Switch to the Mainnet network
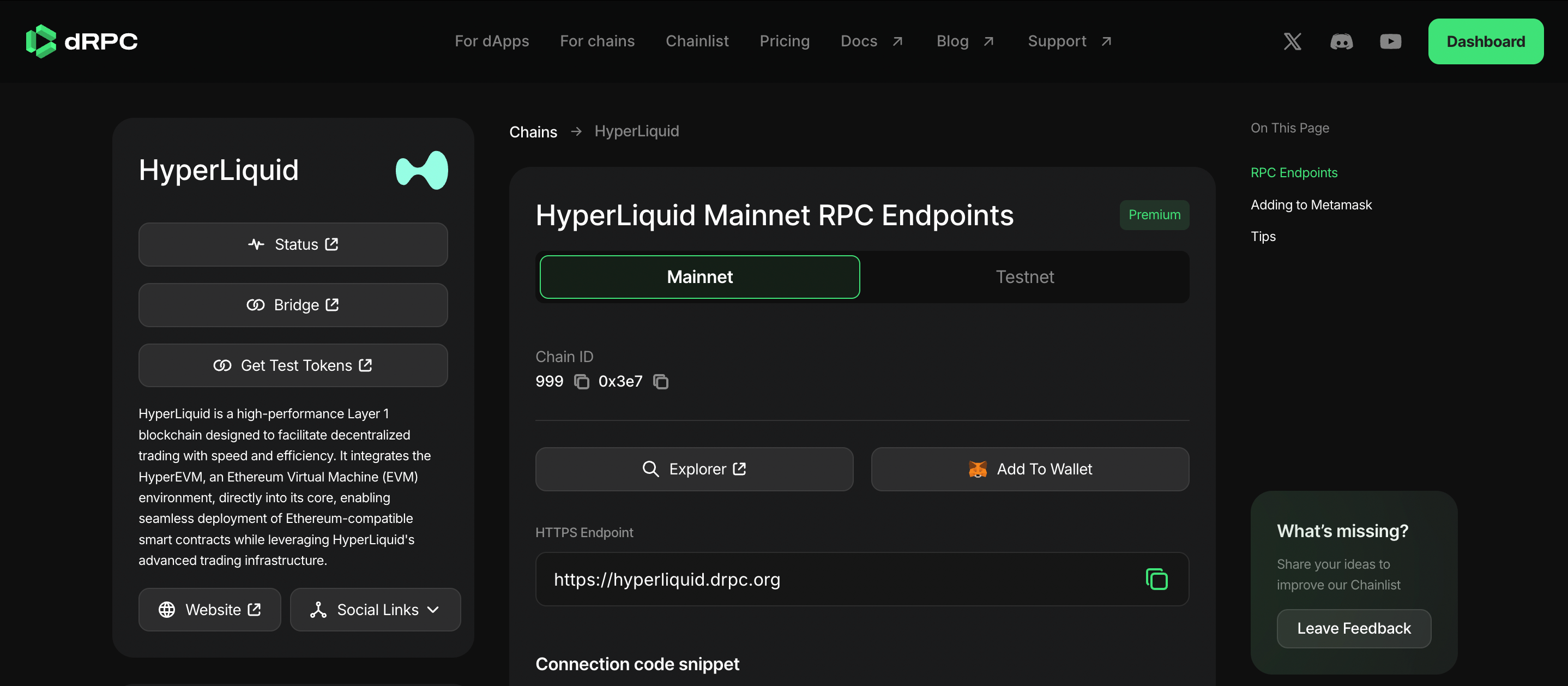Viewport: 1568px width, 686px height. [699, 277]
